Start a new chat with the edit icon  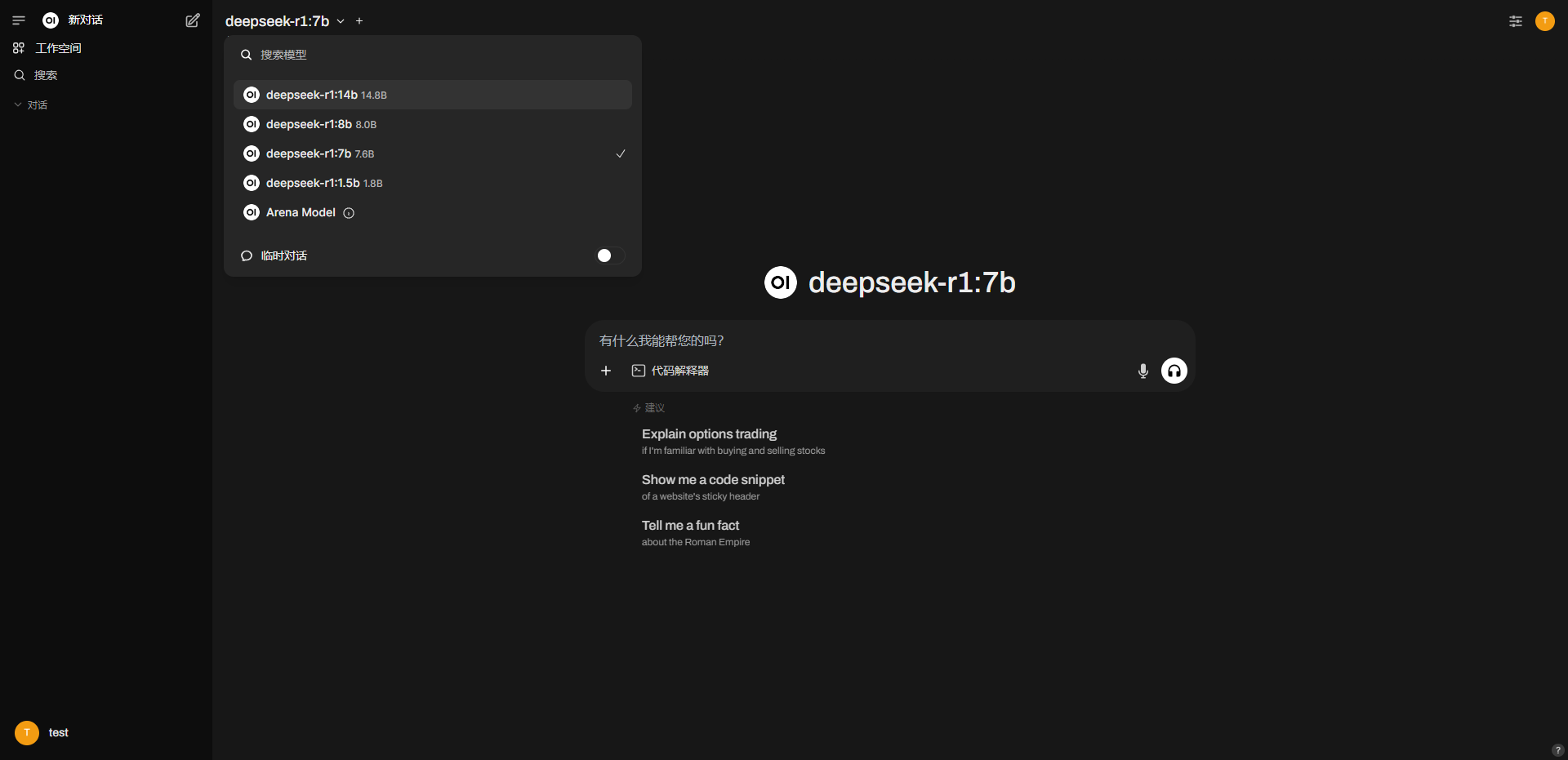[x=193, y=20]
